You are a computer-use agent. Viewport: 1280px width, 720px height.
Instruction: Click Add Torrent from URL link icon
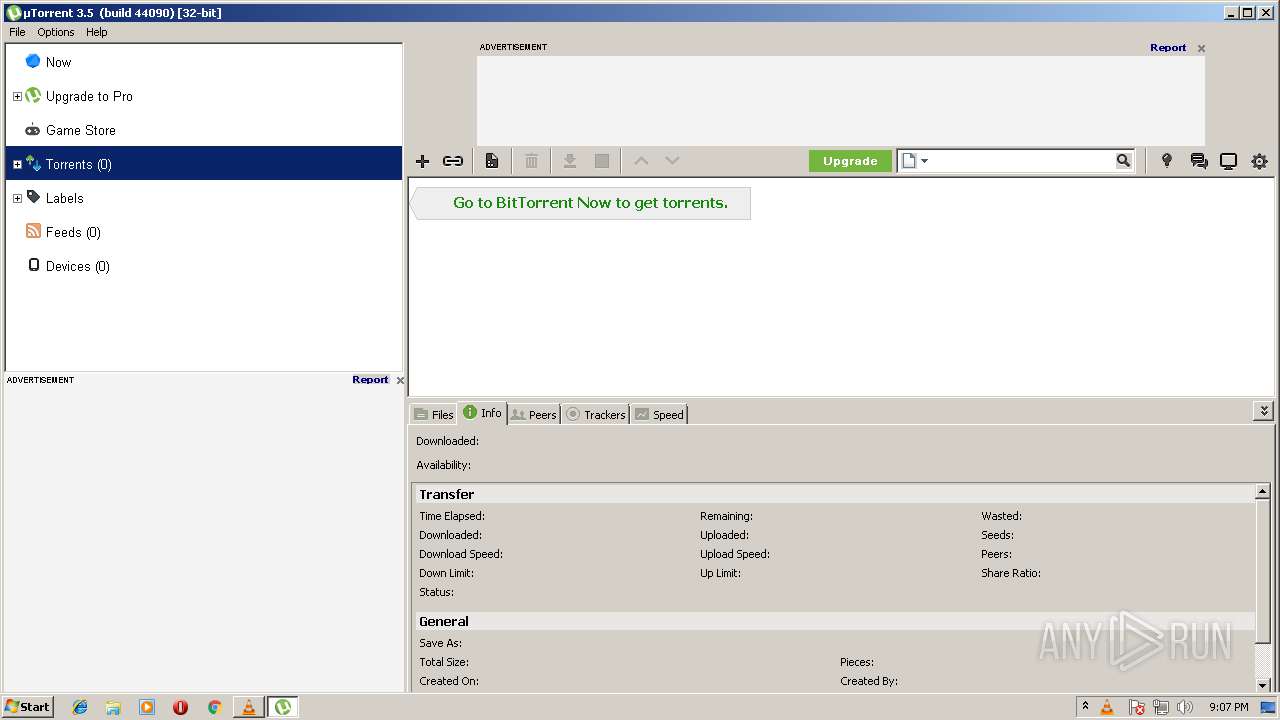pyautogui.click(x=453, y=161)
